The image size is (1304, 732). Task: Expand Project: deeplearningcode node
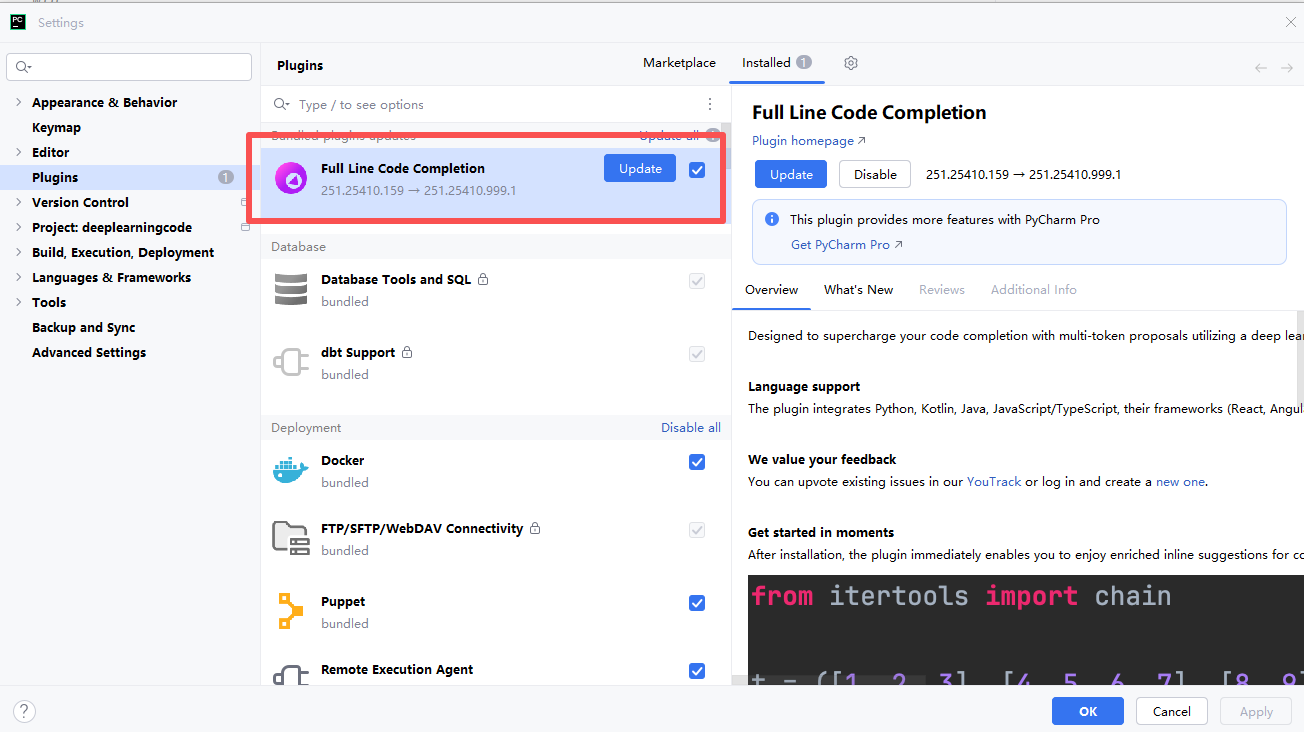18,227
